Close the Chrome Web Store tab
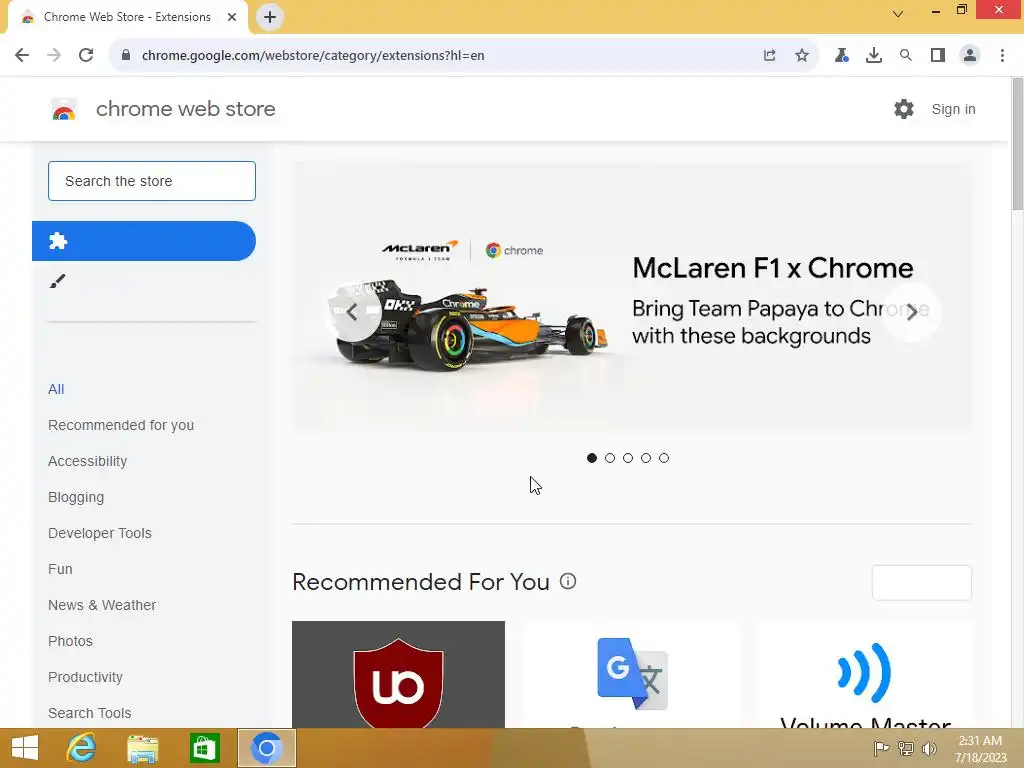The image size is (1024, 768). pyautogui.click(x=232, y=17)
